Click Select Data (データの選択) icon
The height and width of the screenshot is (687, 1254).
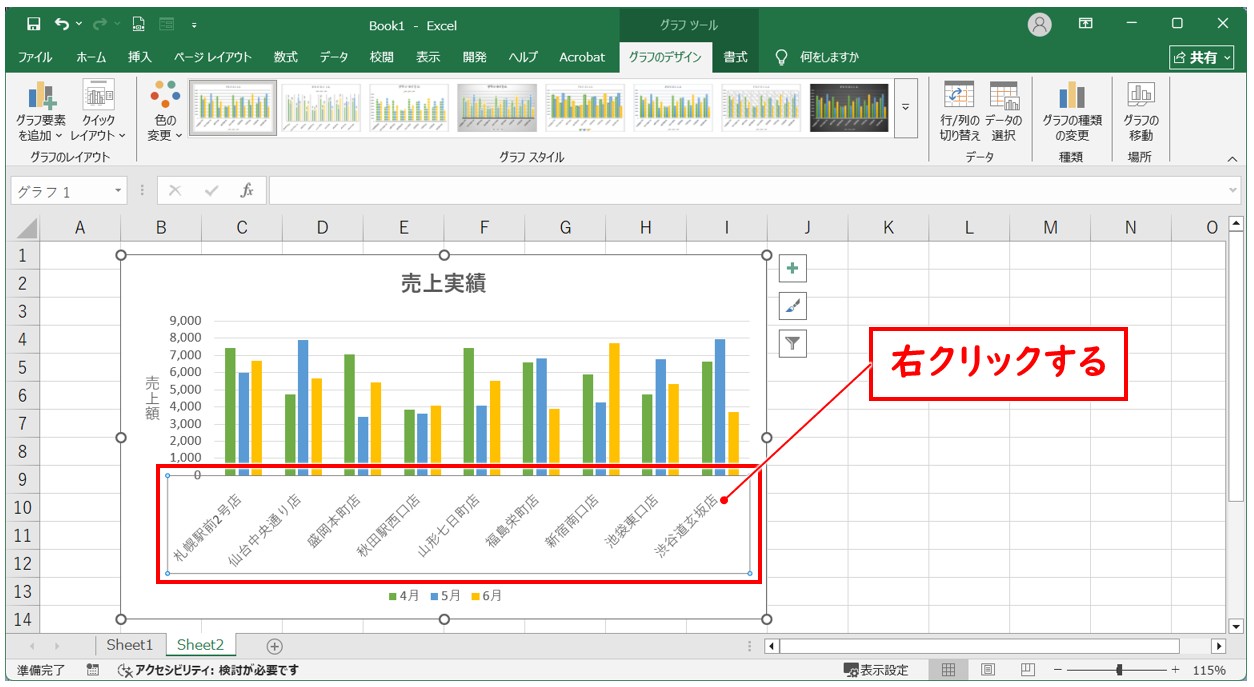pos(1003,112)
